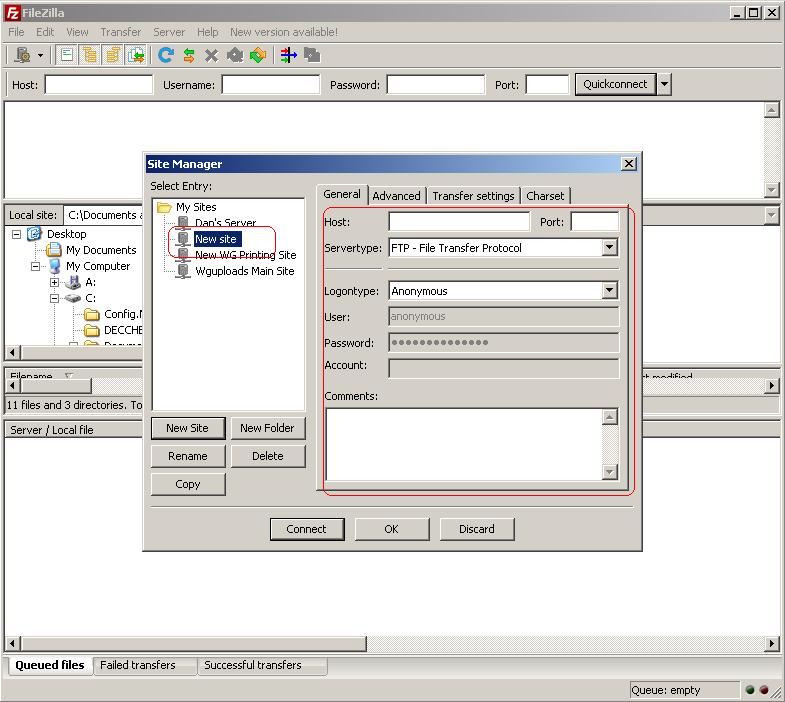
Task: Click the quickconnect Port field
Action: click(547, 85)
